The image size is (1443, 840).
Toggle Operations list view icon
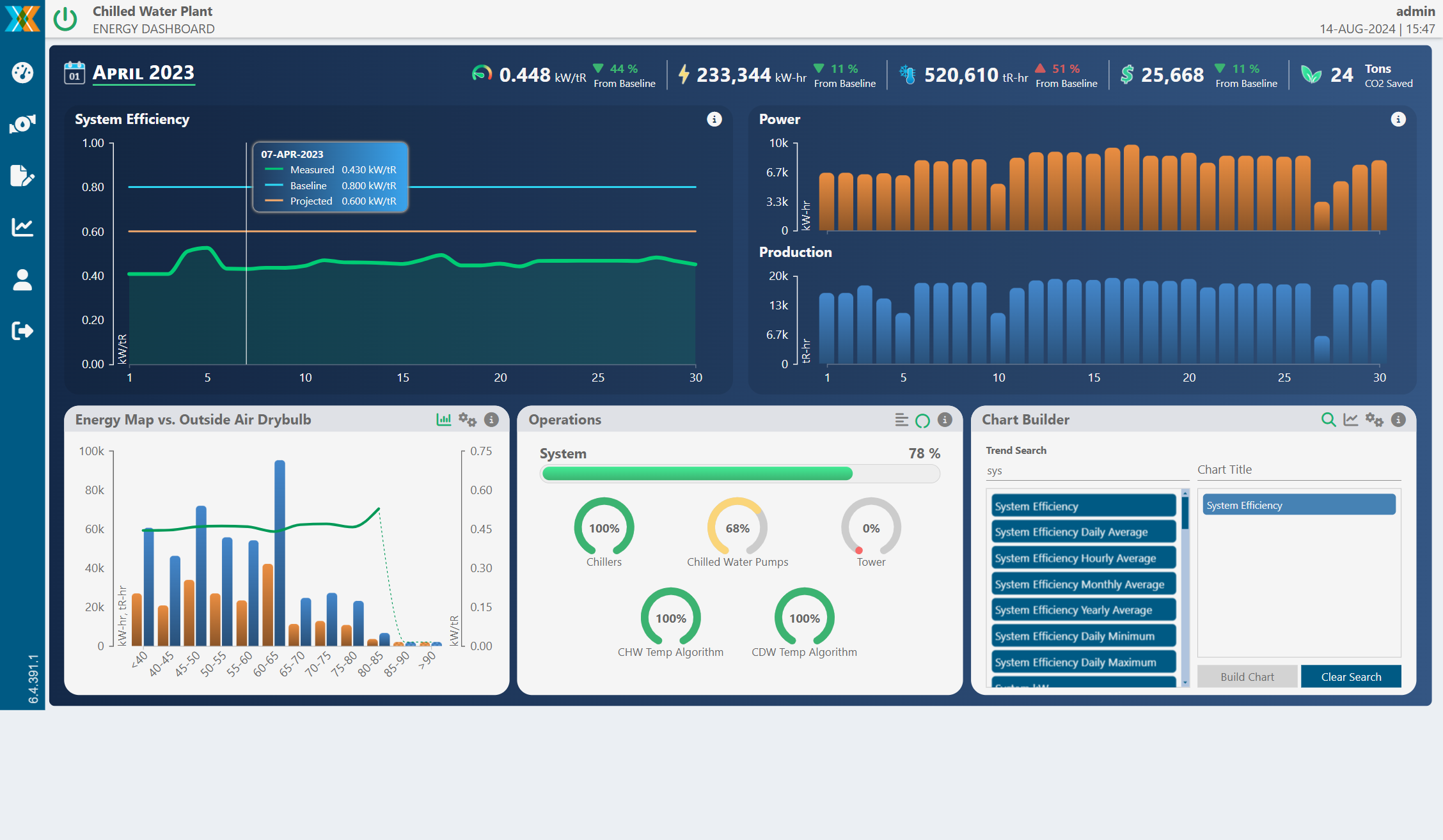pos(901,419)
